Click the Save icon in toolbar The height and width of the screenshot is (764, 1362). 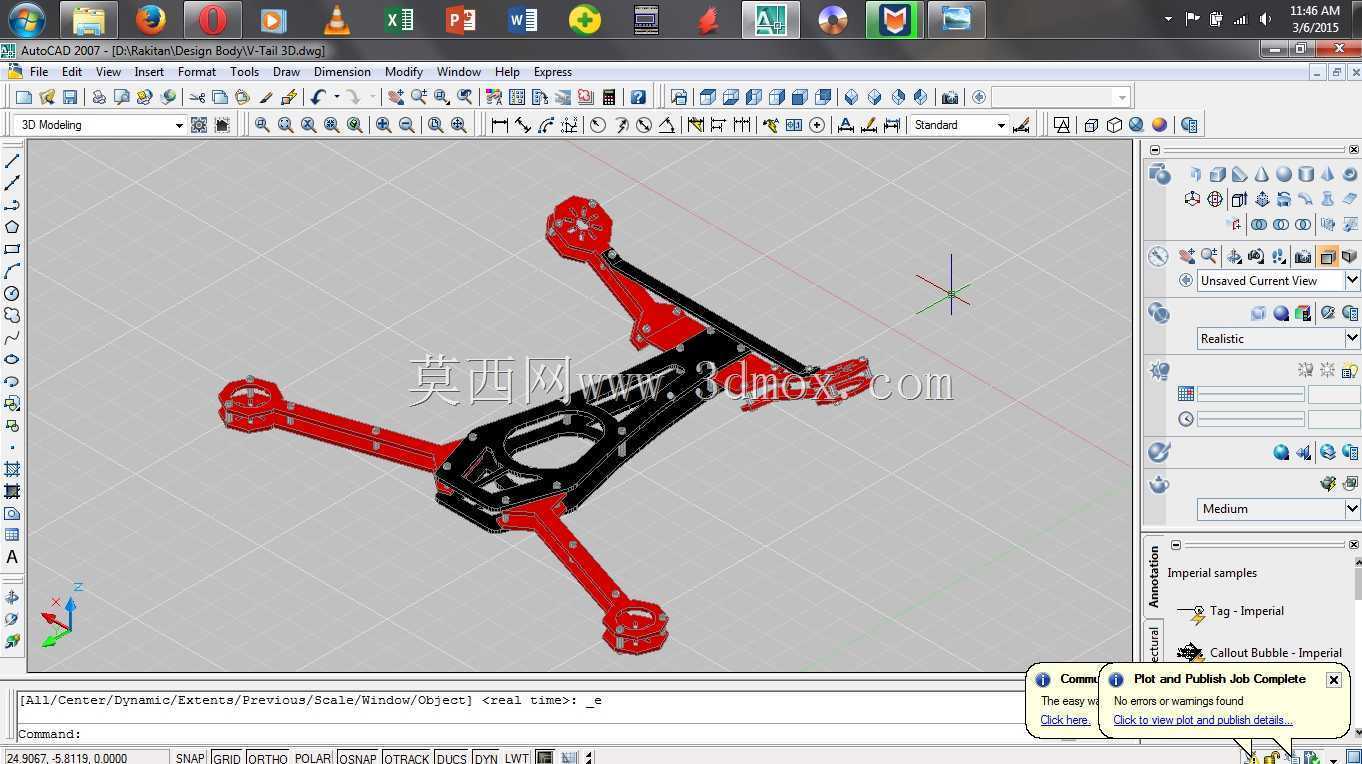[x=70, y=97]
